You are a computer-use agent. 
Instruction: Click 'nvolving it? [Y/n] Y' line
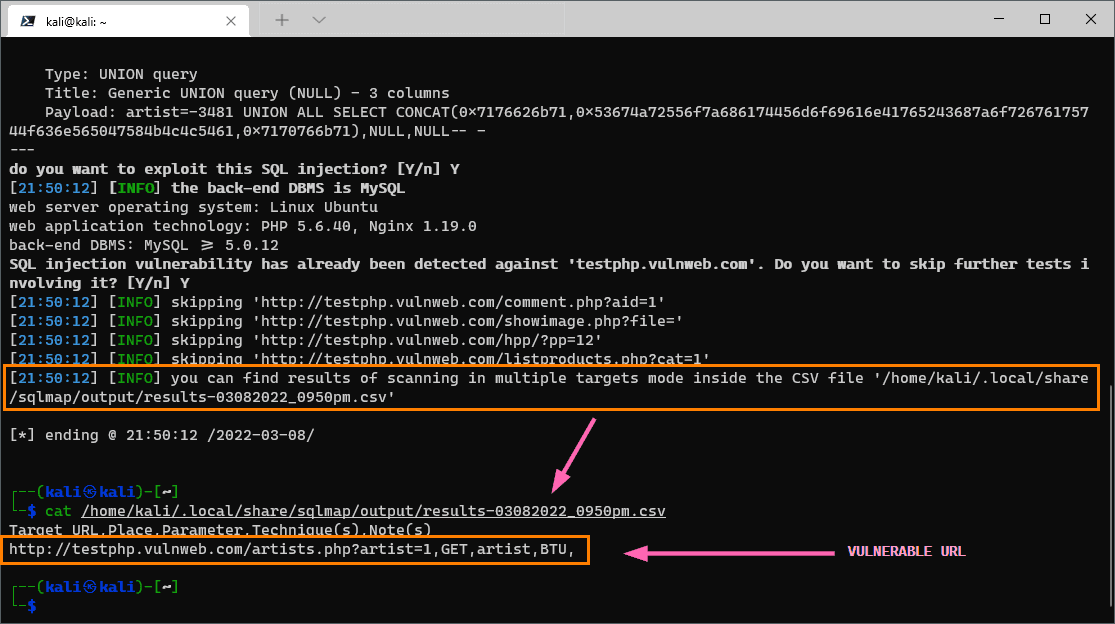point(99,283)
